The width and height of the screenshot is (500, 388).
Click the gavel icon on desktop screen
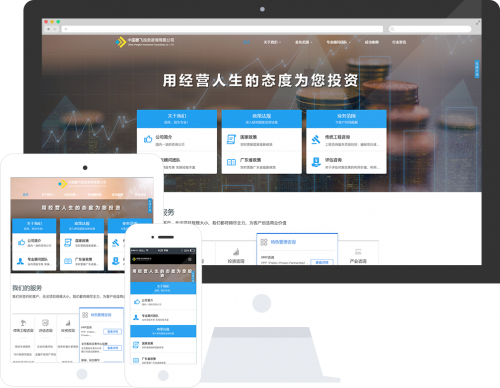click(x=316, y=139)
